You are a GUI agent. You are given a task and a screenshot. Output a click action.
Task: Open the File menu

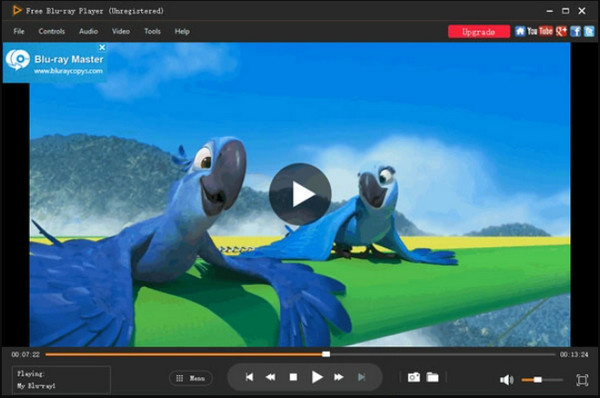(19, 31)
